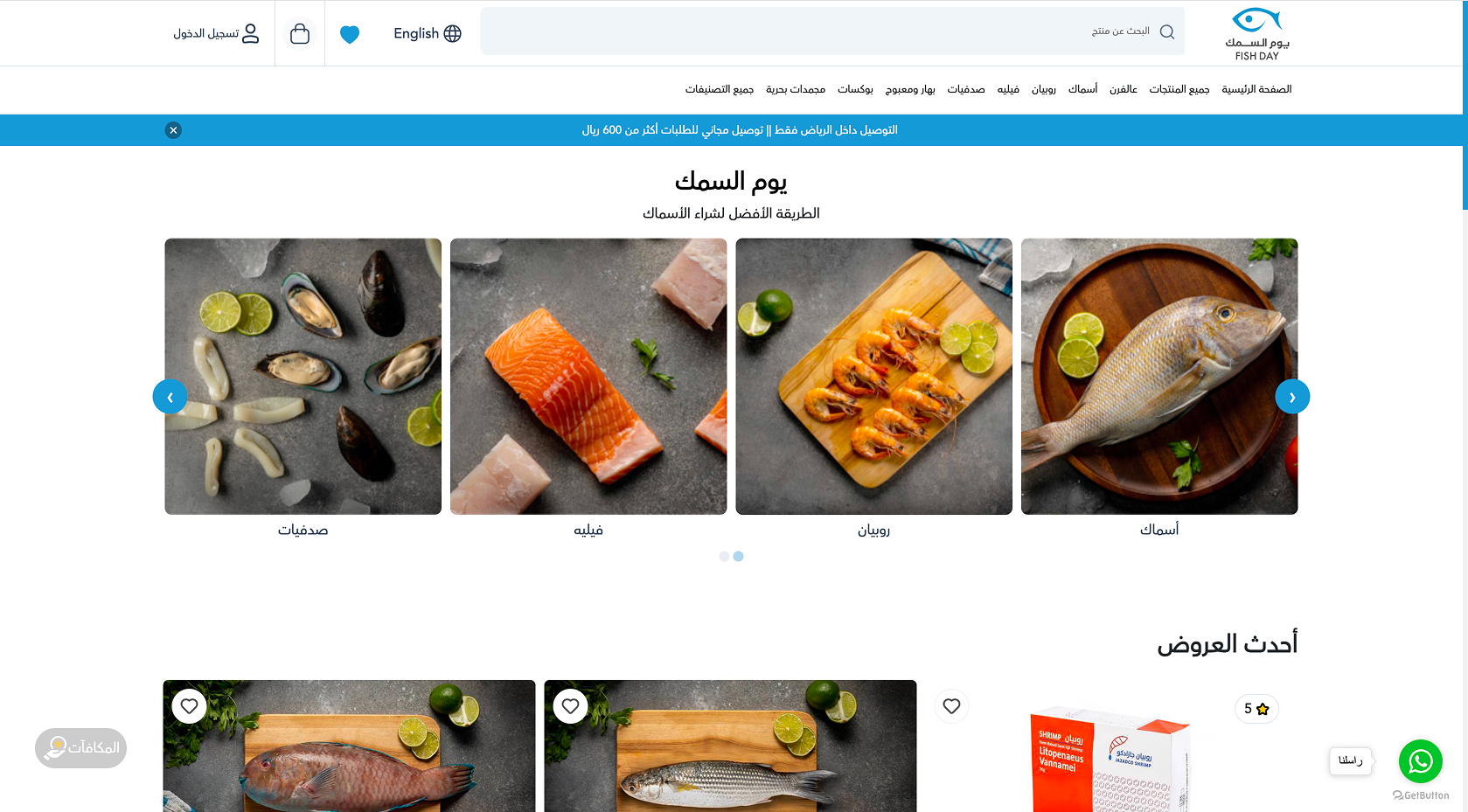Go to next carousel slide arrow

point(1292,397)
